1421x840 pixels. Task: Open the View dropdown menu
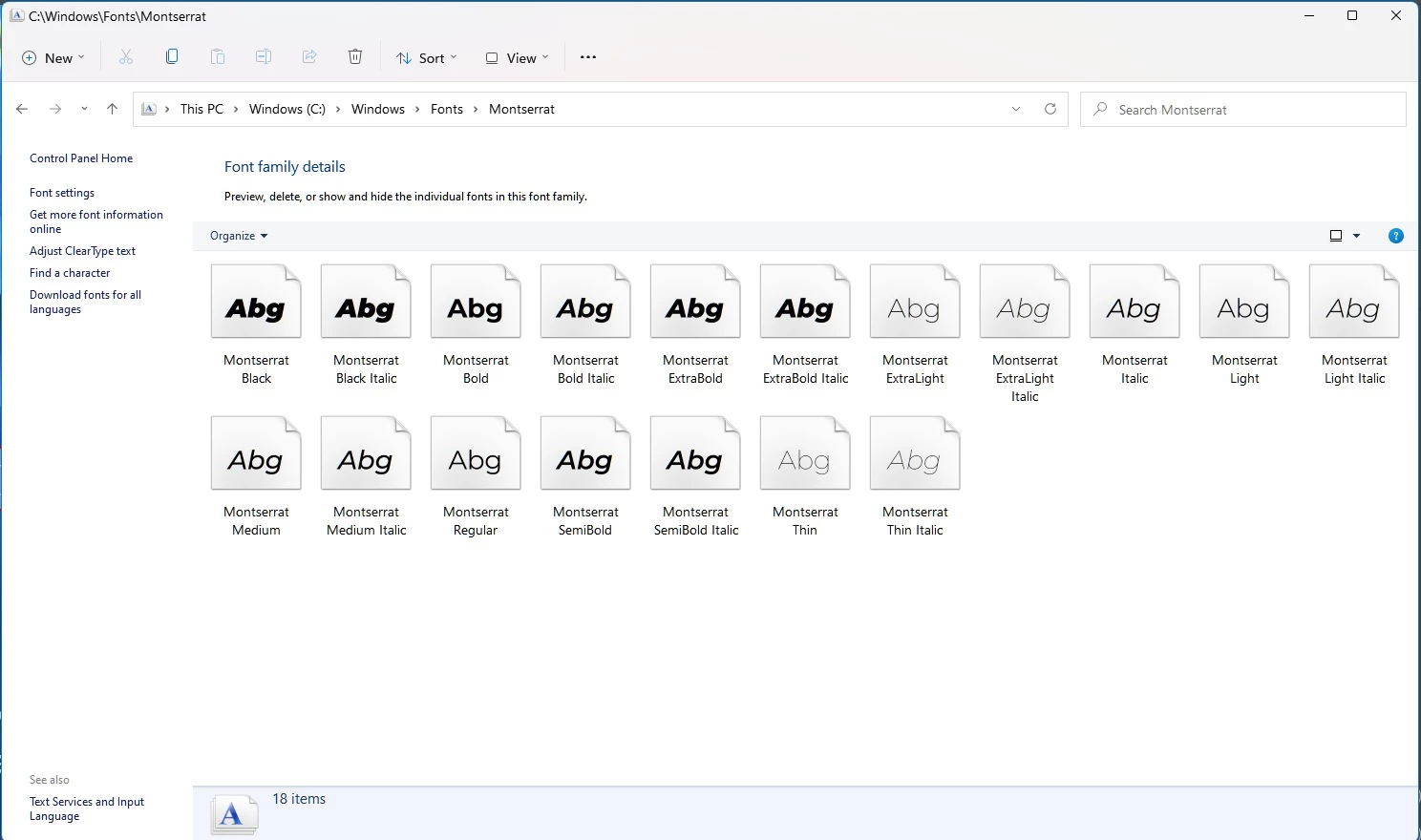pos(517,57)
